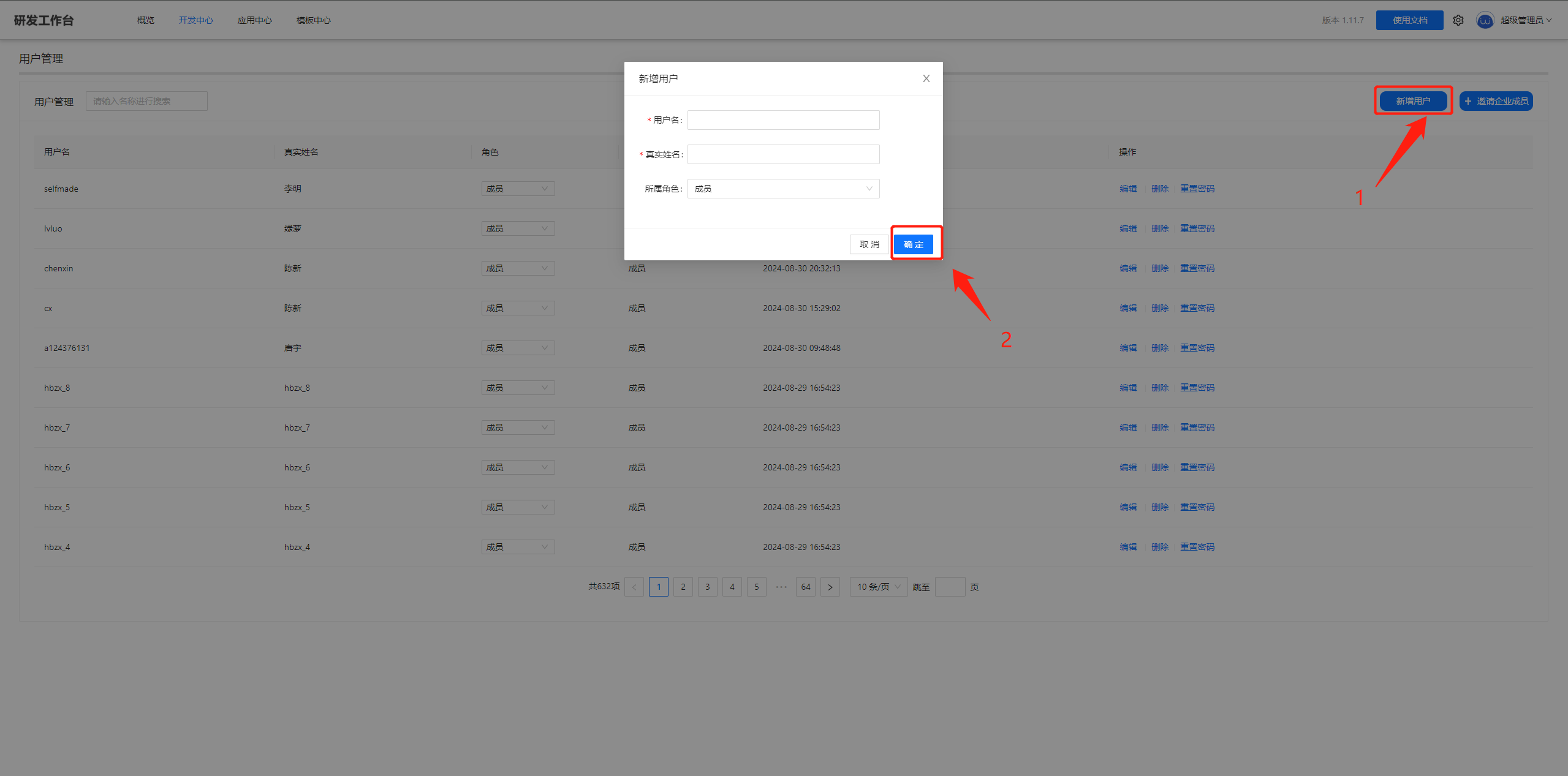Reset password for chenxin
Image resolution: width=1568 pixels, height=776 pixels.
(x=1197, y=268)
